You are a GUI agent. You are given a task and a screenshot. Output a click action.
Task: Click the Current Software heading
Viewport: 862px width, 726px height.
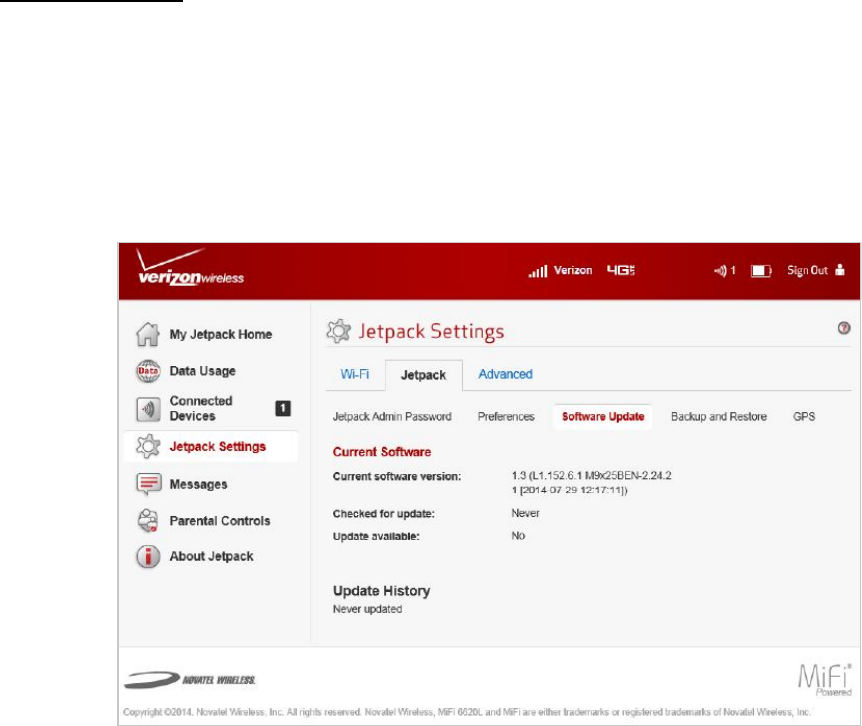click(x=382, y=452)
